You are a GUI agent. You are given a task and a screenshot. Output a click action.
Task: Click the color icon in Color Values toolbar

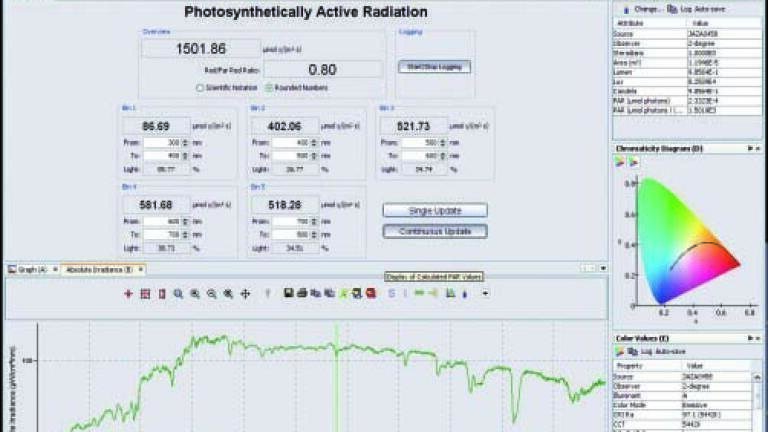point(620,351)
